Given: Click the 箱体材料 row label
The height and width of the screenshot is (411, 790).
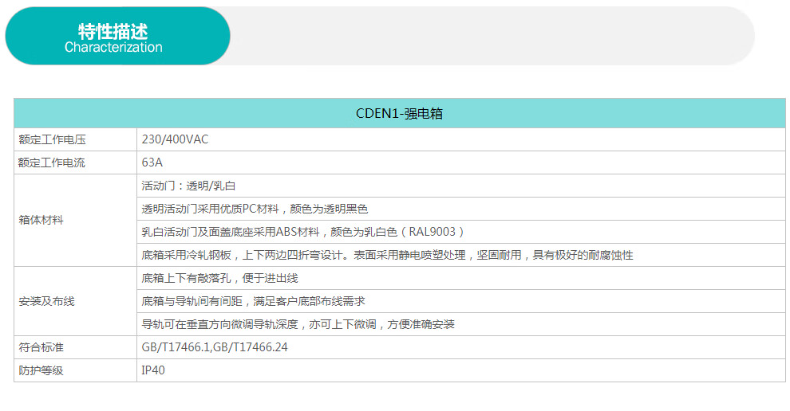Looking at the screenshot, I should click(40, 219).
